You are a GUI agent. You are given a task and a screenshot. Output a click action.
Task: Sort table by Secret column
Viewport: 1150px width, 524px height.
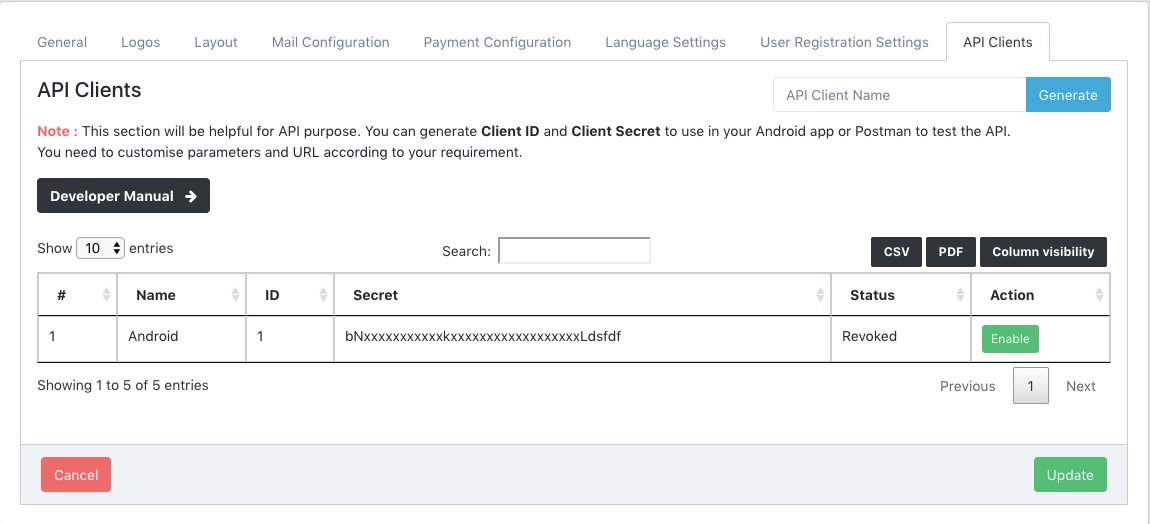tap(582, 295)
